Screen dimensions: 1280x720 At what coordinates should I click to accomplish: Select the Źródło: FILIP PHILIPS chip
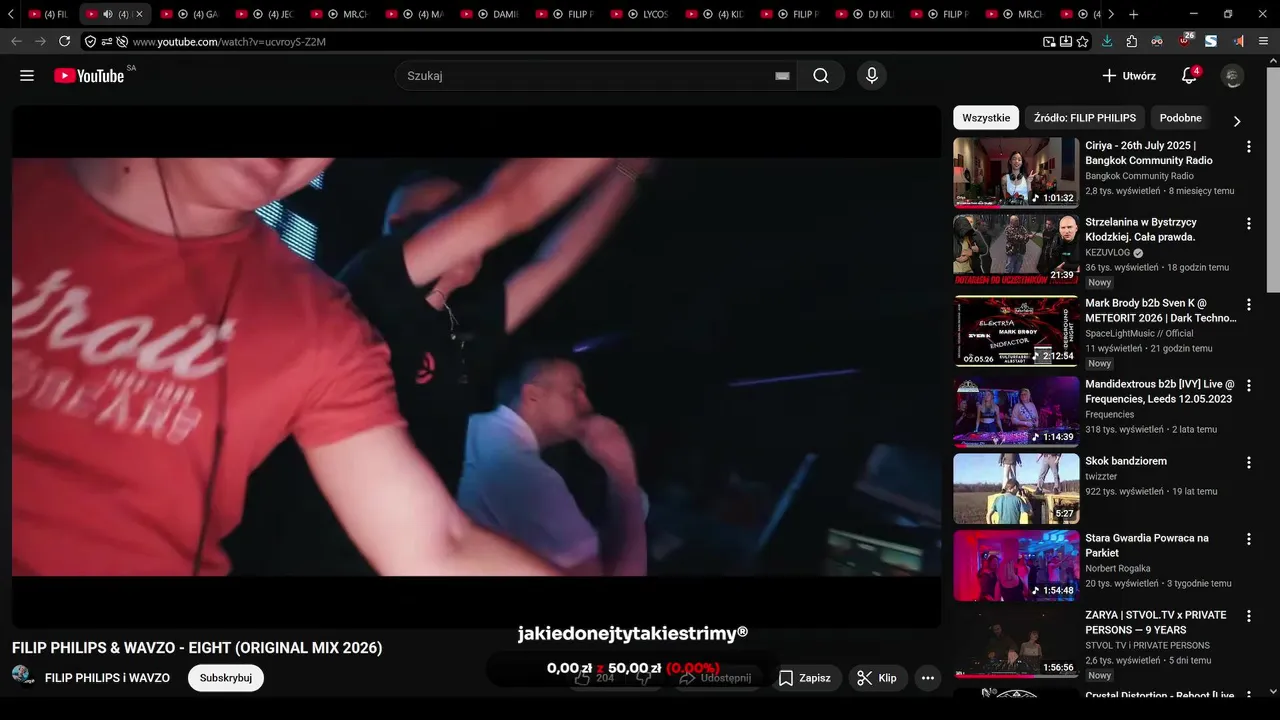click(1085, 118)
